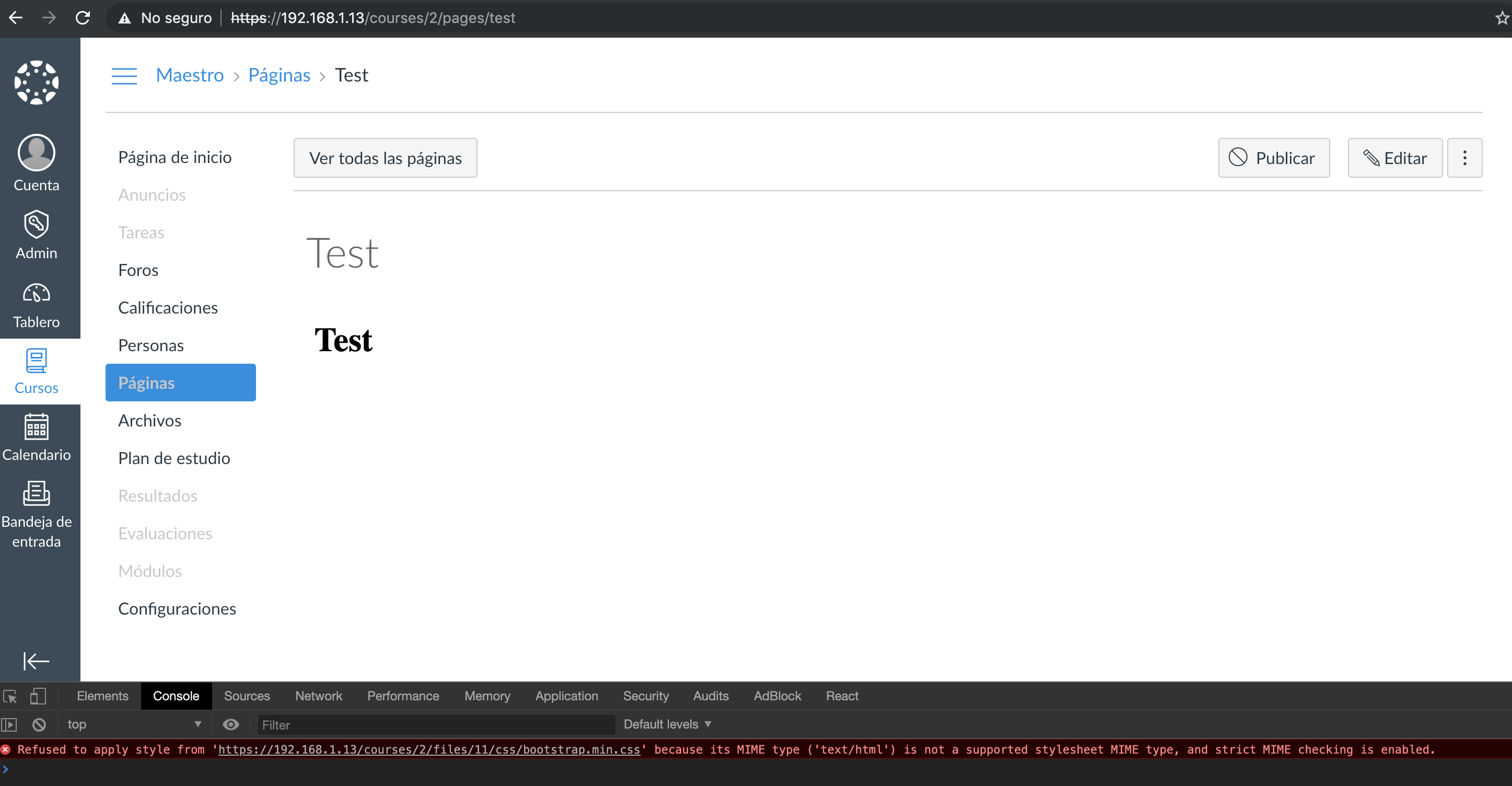Open the hamburger course menu

[x=124, y=76]
